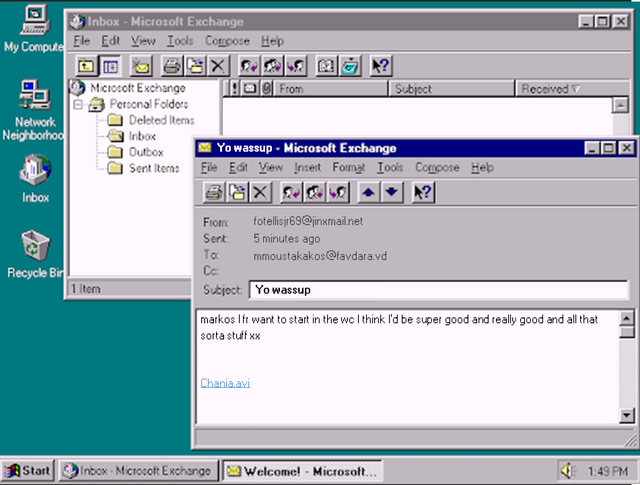Open File menu in Inbox window
This screenshot has width=640, height=485.
coord(82,41)
